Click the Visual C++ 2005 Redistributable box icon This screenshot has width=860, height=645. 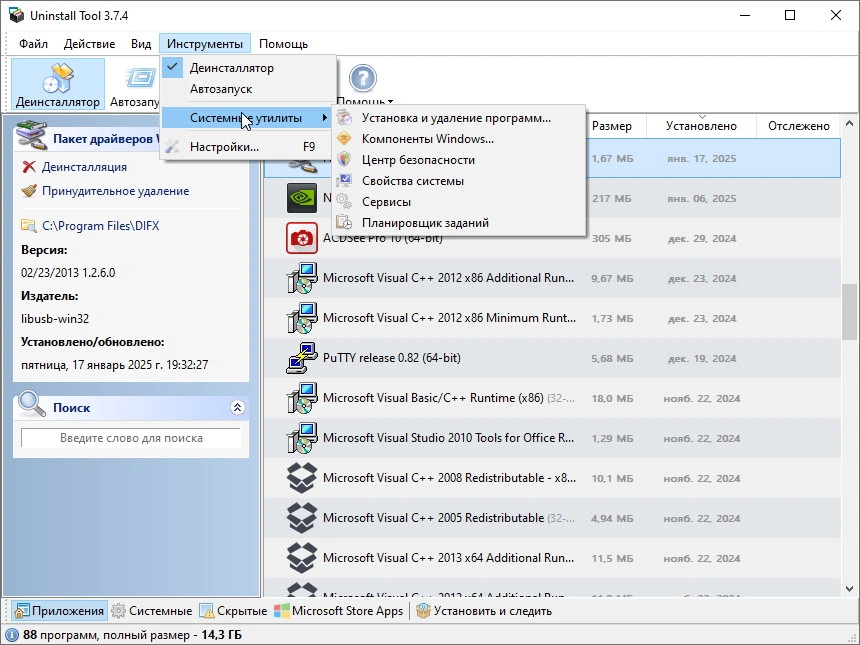(x=302, y=518)
